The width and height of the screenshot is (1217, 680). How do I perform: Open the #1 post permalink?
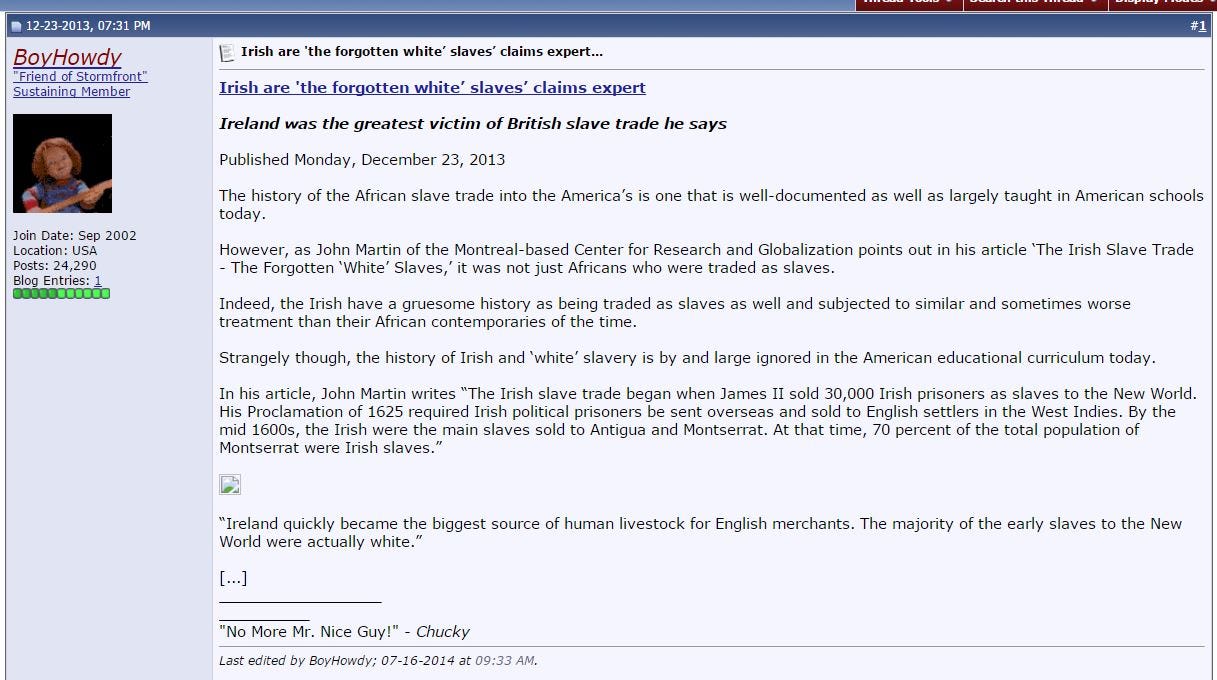point(1201,26)
